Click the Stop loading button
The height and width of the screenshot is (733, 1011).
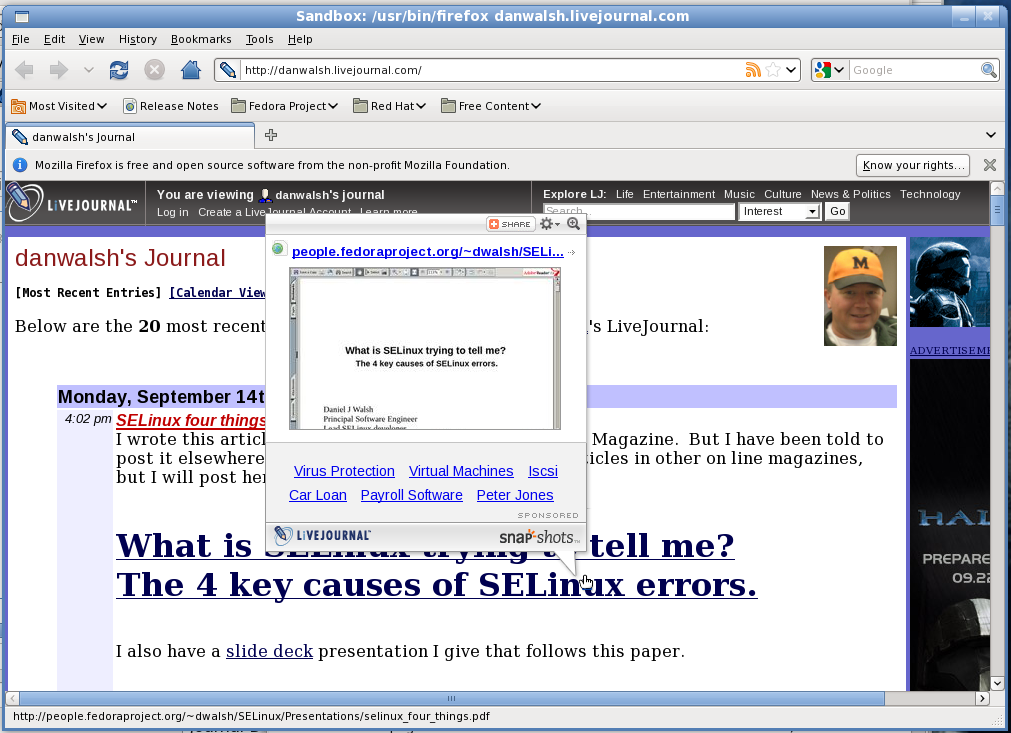point(154,70)
